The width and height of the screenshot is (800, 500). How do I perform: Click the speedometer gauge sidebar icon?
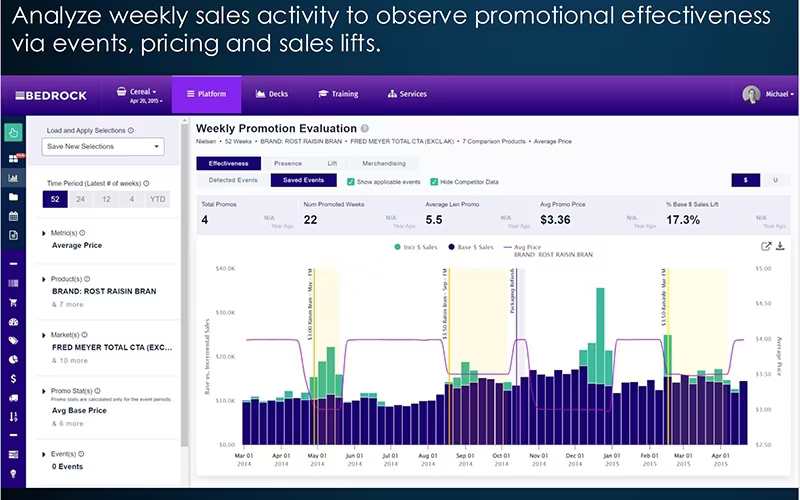[x=13, y=322]
